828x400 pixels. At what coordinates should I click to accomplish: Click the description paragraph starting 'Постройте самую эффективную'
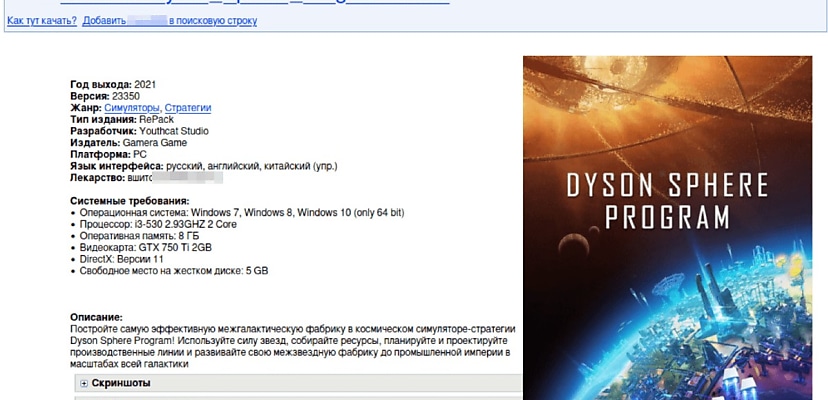(293, 347)
